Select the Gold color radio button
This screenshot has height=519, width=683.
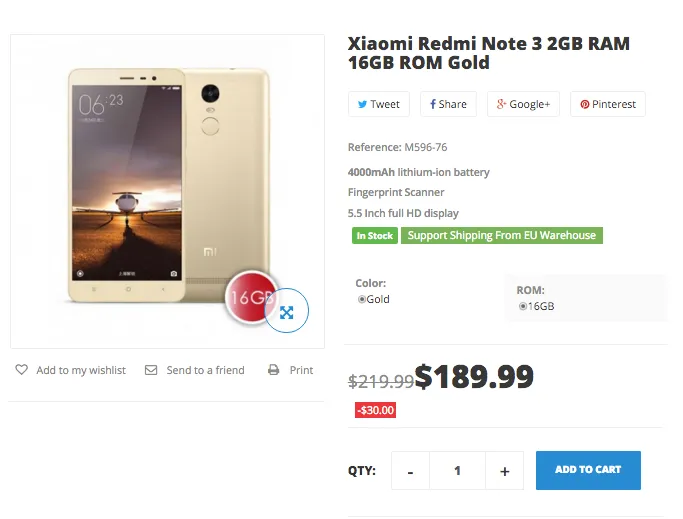pyautogui.click(x=362, y=299)
